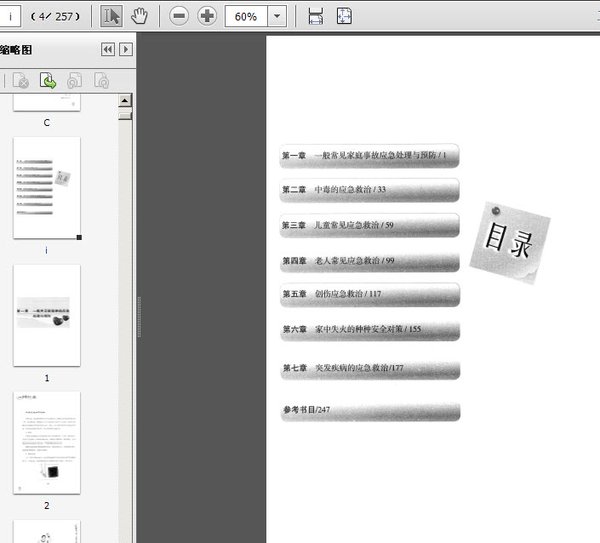Screen dimensions: 600x543
Task: Fit the whole page in window
Action: click(344, 16)
